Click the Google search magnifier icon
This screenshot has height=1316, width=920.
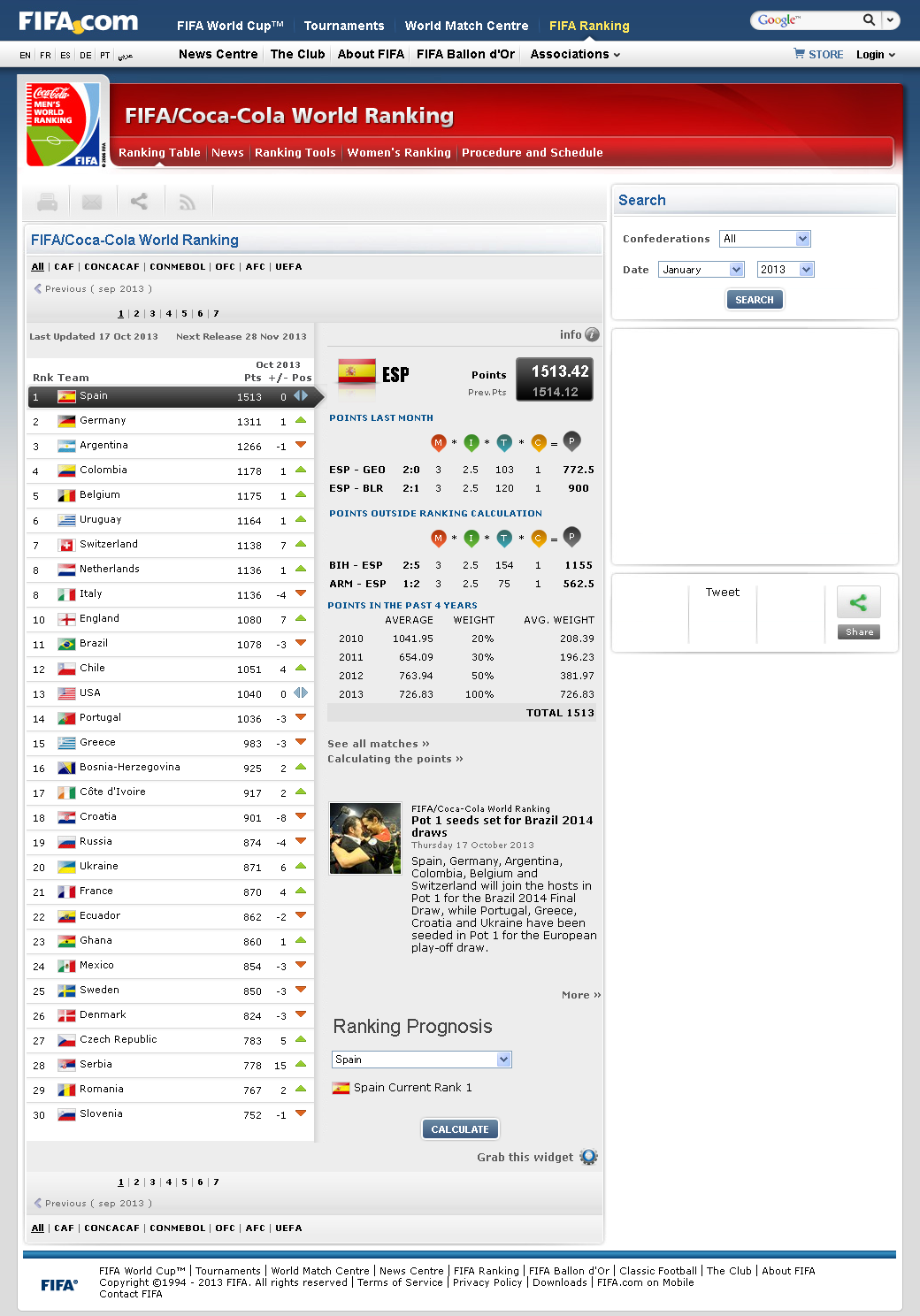[x=870, y=19]
